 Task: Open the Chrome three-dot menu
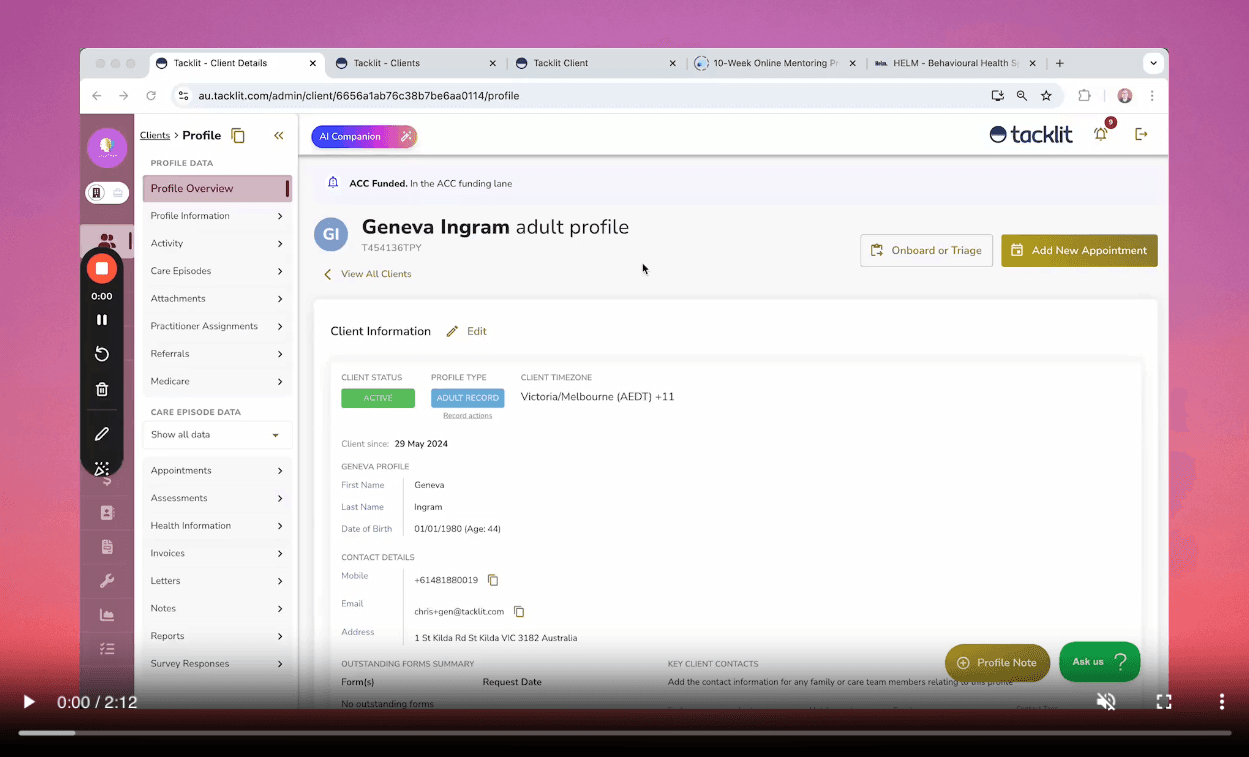[1152, 96]
